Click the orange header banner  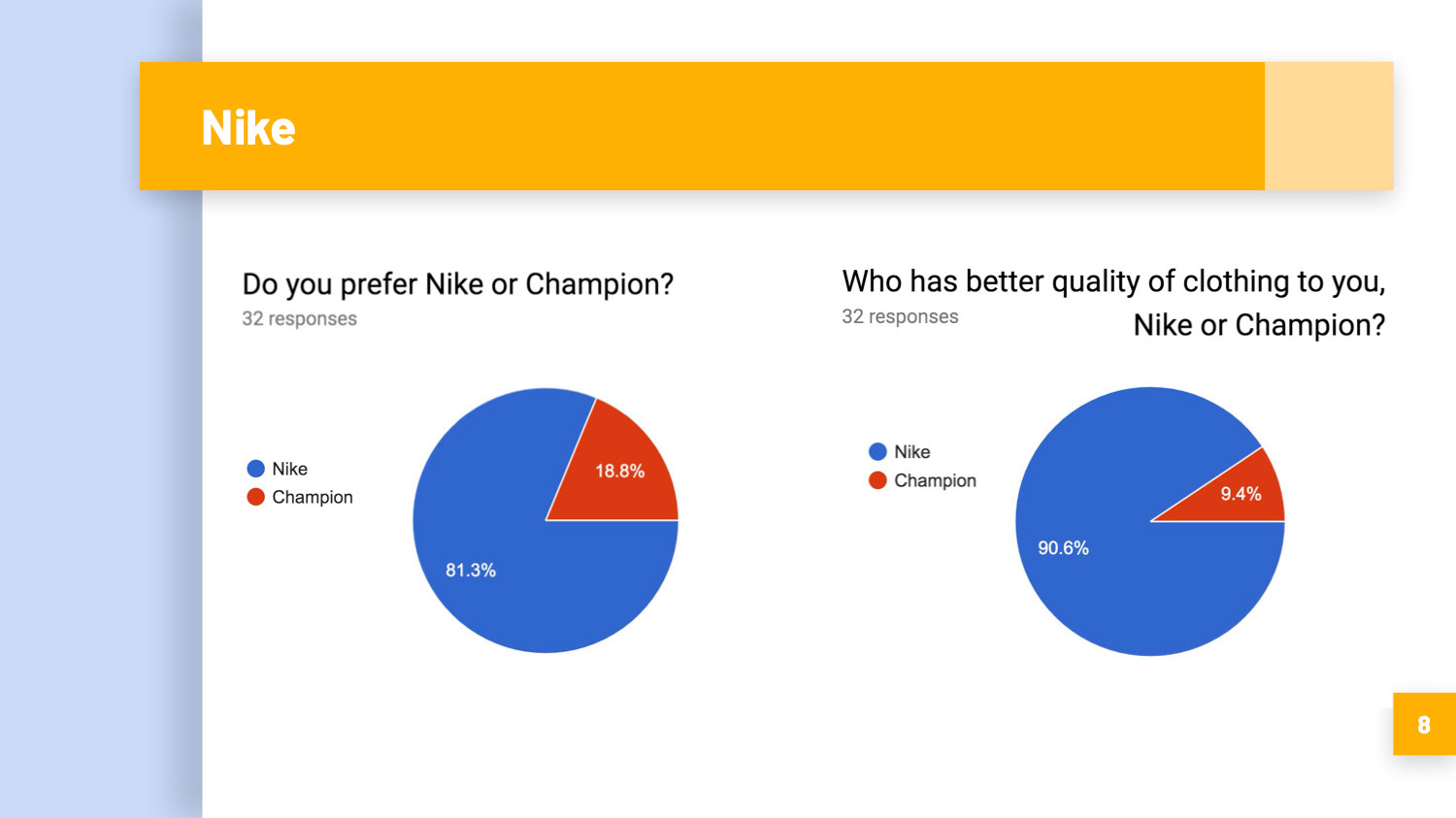click(x=702, y=126)
